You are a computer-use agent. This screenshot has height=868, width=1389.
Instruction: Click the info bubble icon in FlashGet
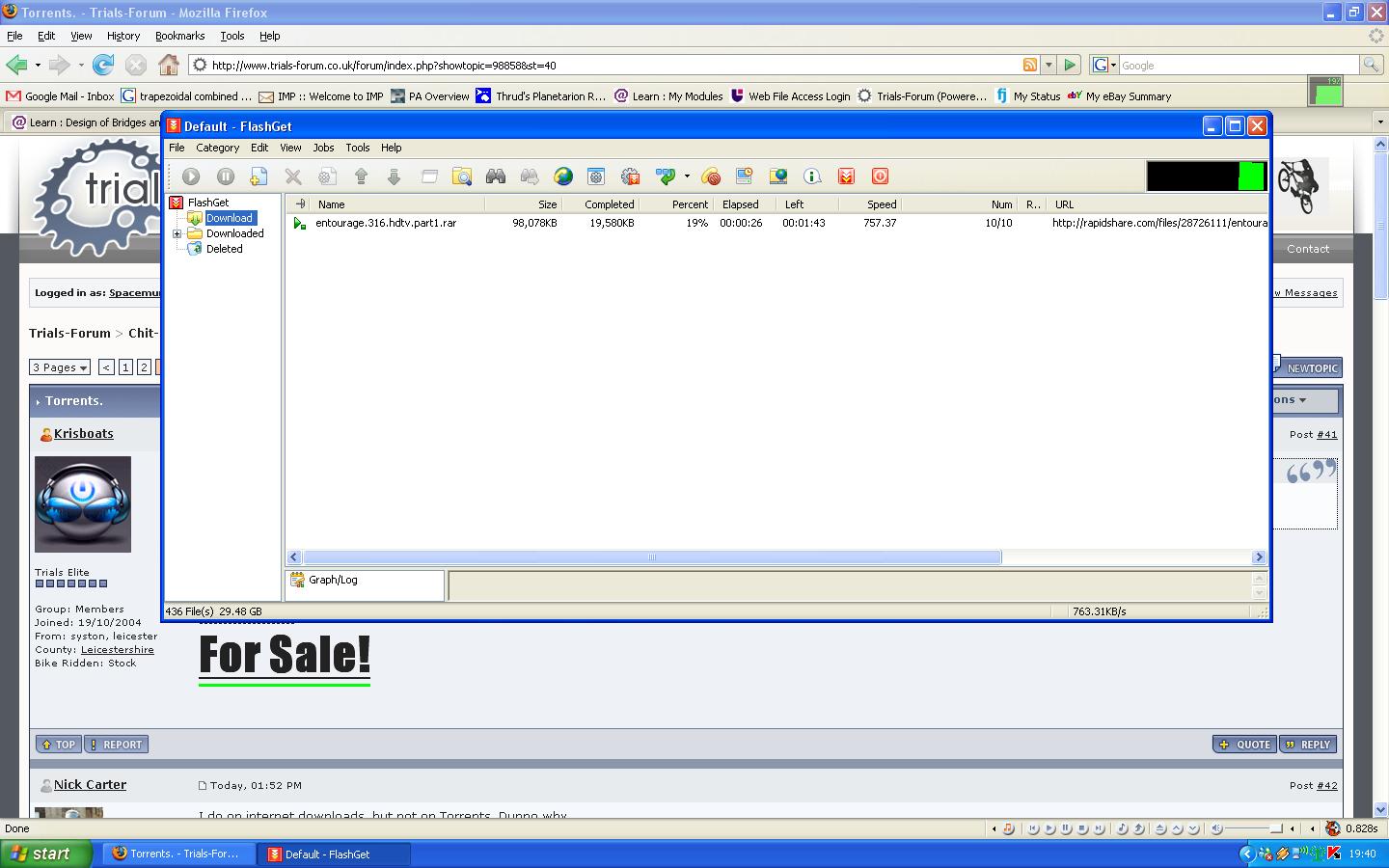point(812,176)
